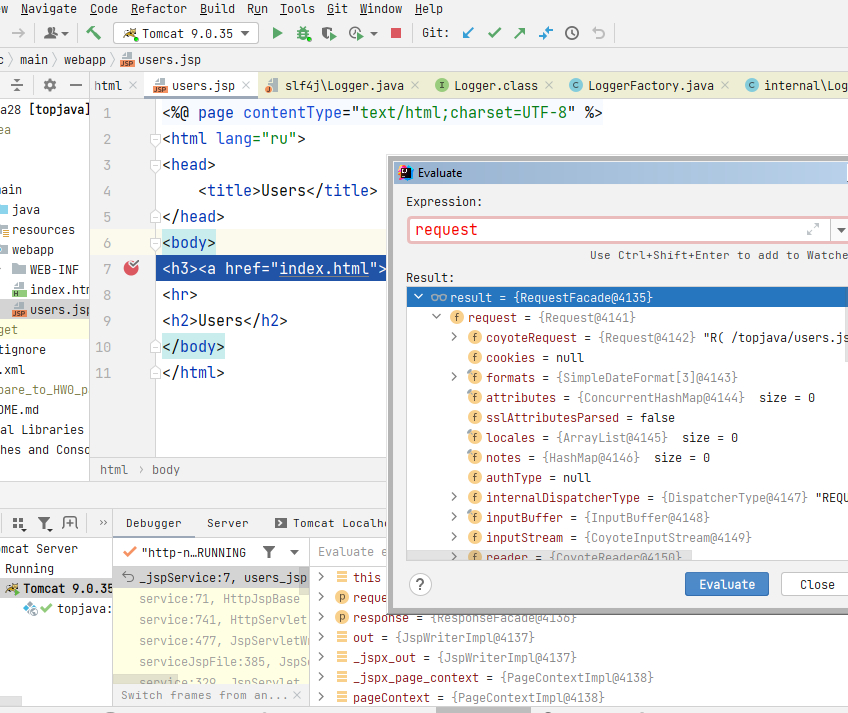This screenshot has height=713, width=848.
Task: Expand the pageContext variable
Action: click(321, 697)
